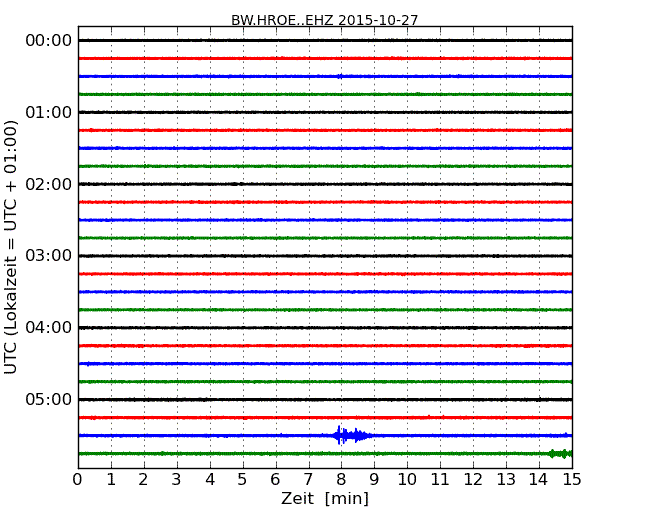Click the large blue seismic event near minute 8

(x=352, y=435)
